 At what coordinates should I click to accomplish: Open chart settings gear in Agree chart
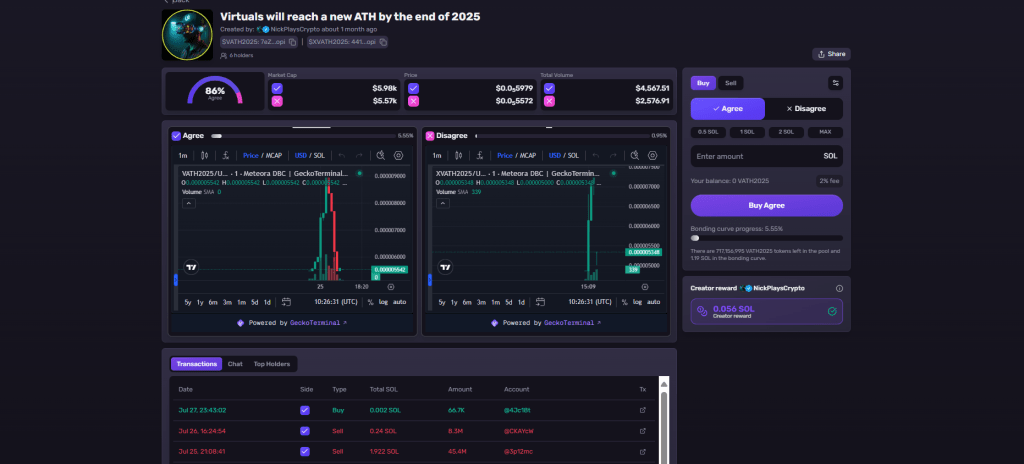[x=399, y=155]
